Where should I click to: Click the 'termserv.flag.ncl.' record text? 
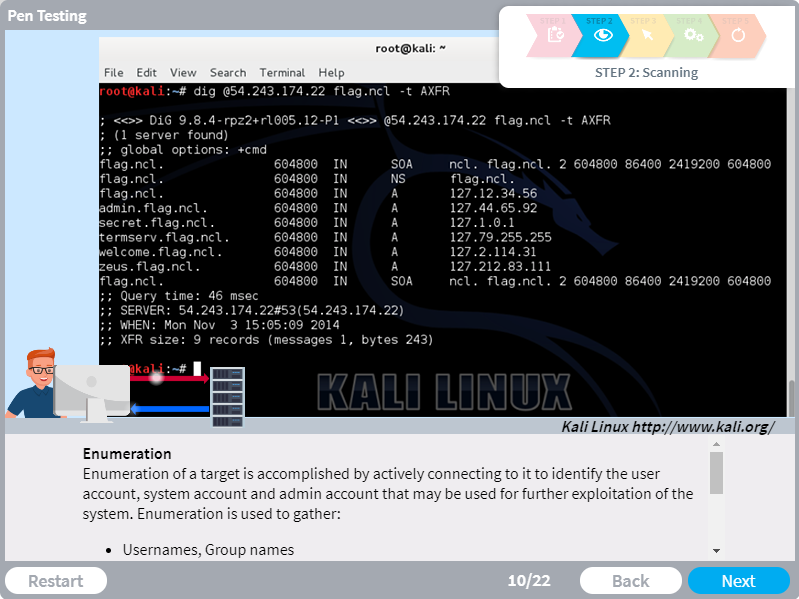164,238
